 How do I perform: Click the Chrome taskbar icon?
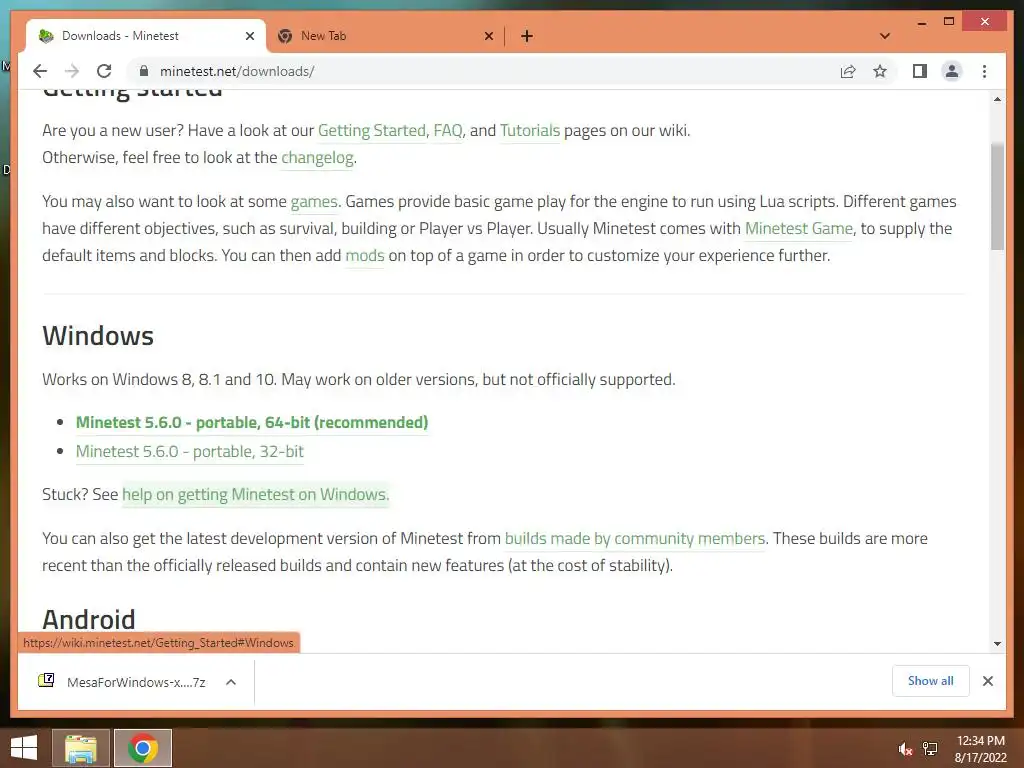[x=143, y=748]
